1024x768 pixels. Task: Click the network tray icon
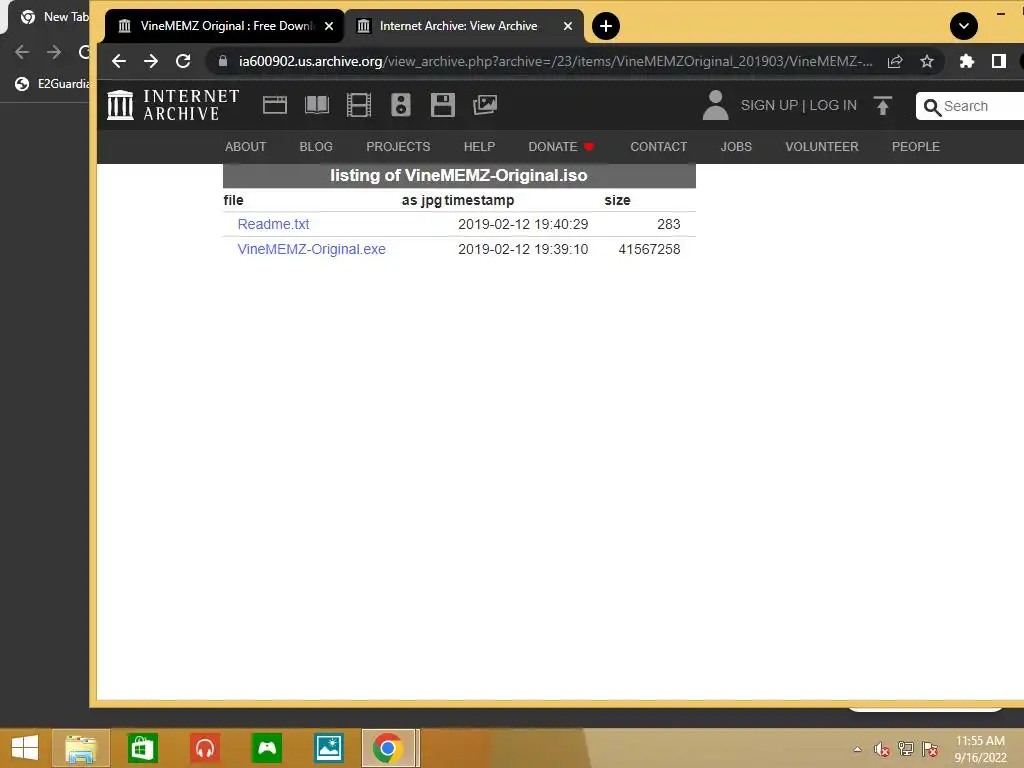(906, 749)
